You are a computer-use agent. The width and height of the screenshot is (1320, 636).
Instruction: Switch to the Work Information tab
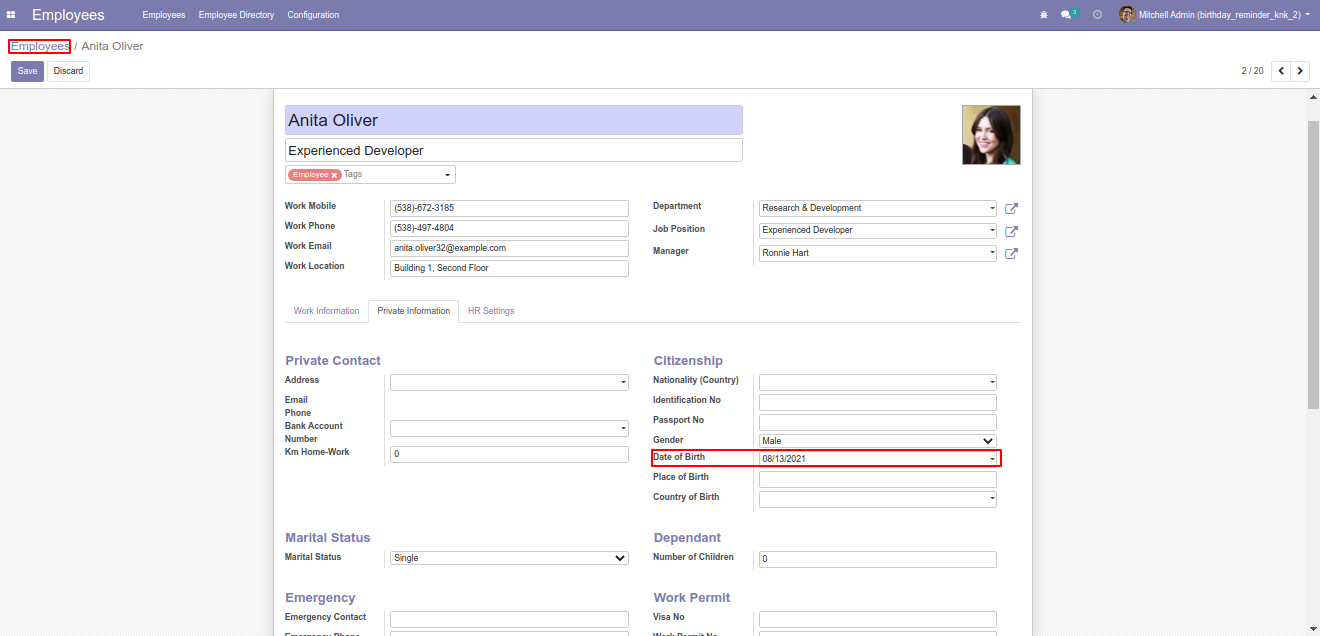326,311
